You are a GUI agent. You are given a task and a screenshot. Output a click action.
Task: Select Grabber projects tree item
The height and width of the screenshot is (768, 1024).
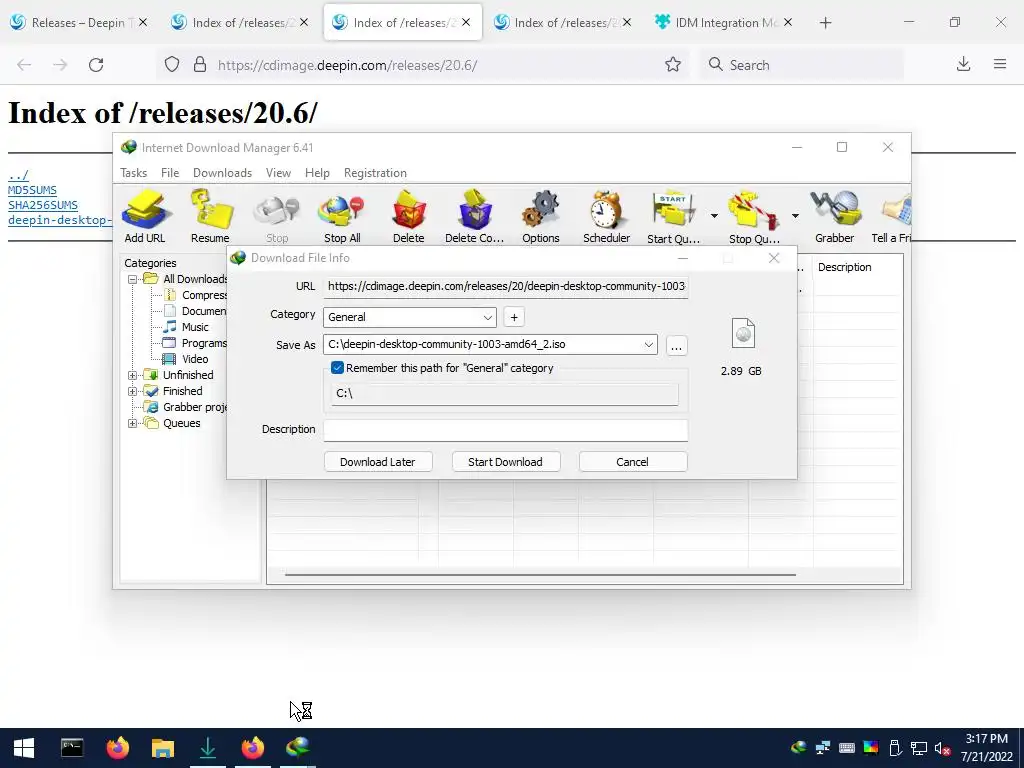click(186, 408)
